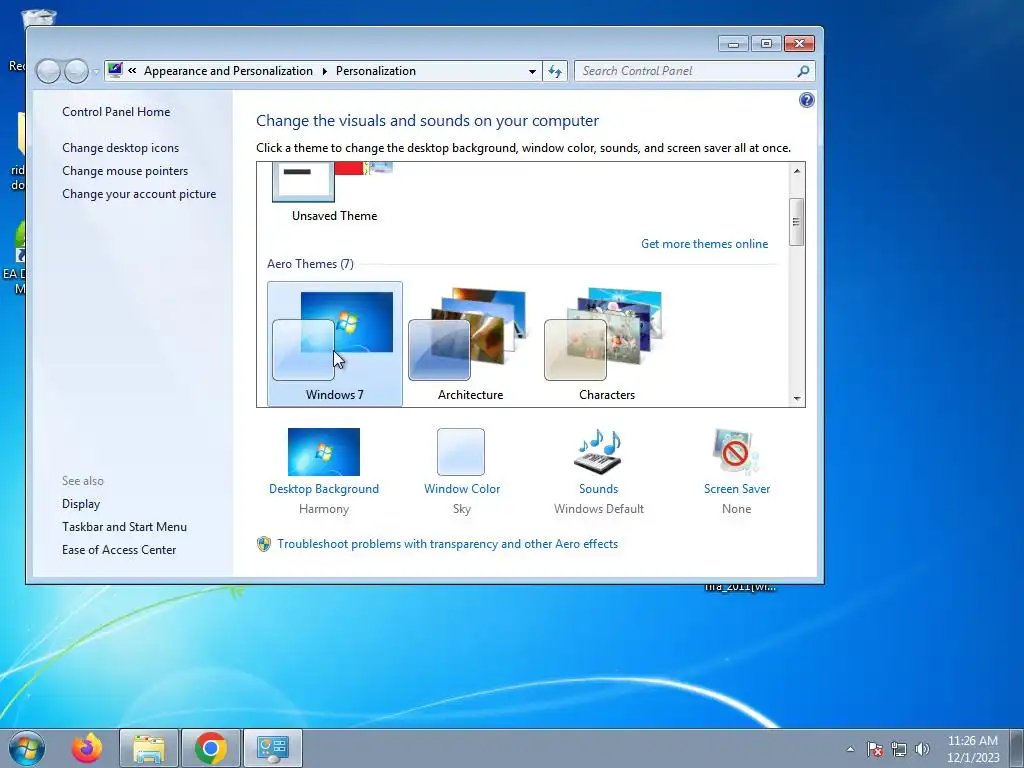The image size is (1024, 768).
Task: Launch Firefox from the taskbar
Action: click(87, 748)
